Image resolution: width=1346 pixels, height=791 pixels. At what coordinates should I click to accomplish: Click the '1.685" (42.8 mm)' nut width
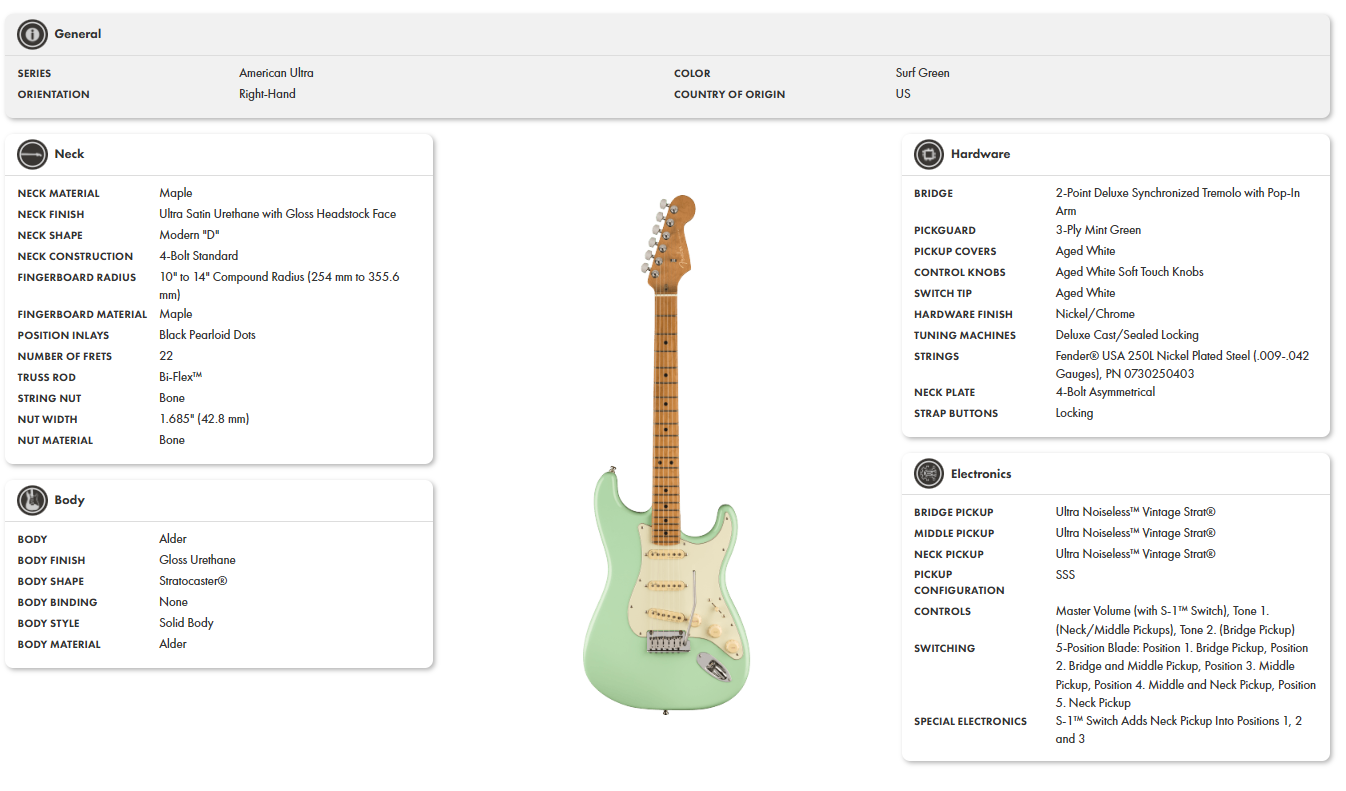pos(204,419)
